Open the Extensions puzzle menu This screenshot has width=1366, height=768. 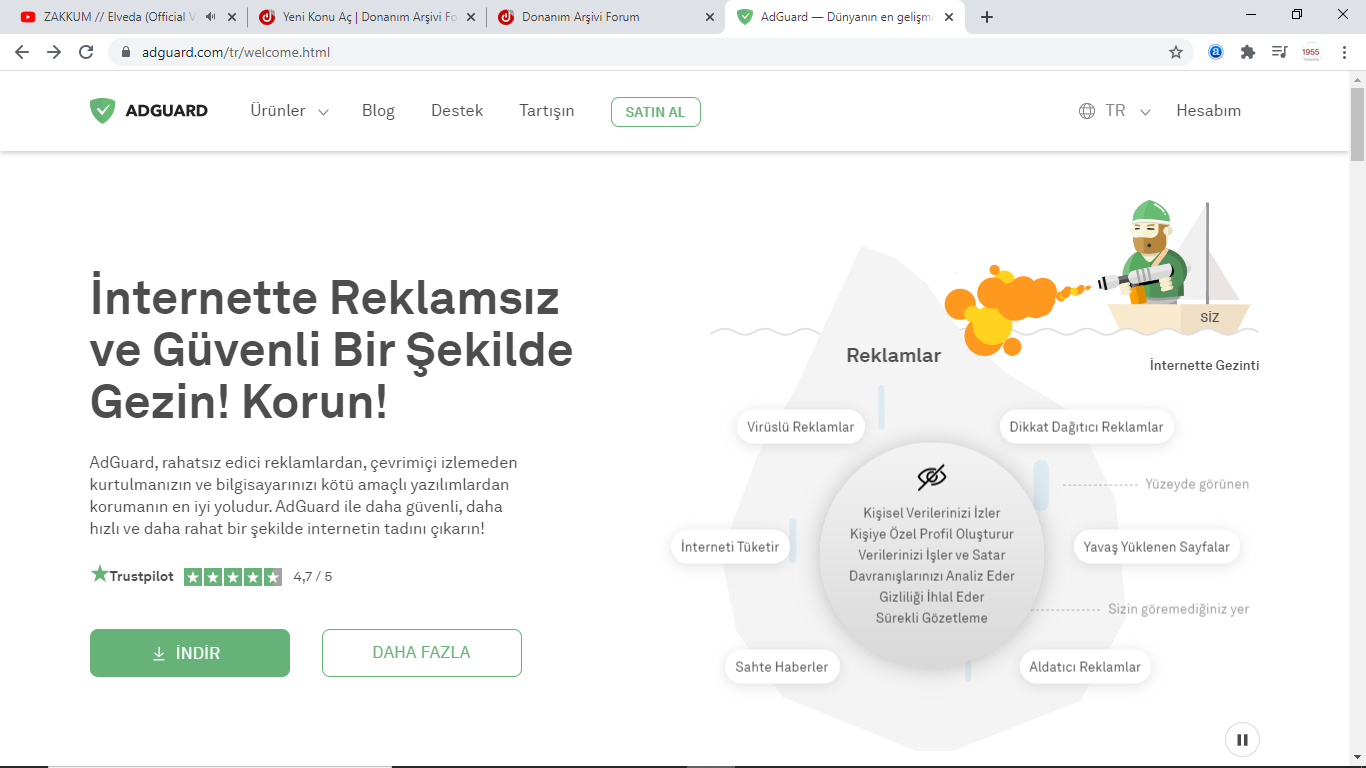pos(1248,52)
